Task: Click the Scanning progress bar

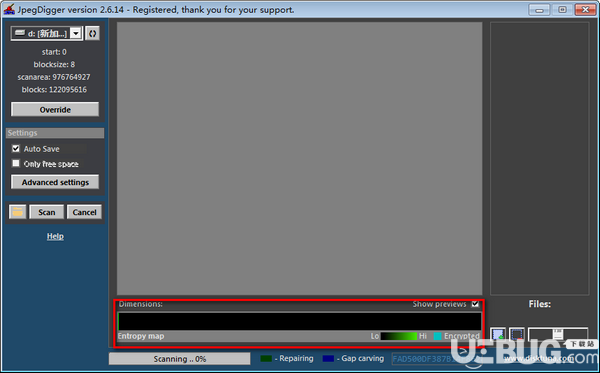Action: pyautogui.click(x=179, y=359)
